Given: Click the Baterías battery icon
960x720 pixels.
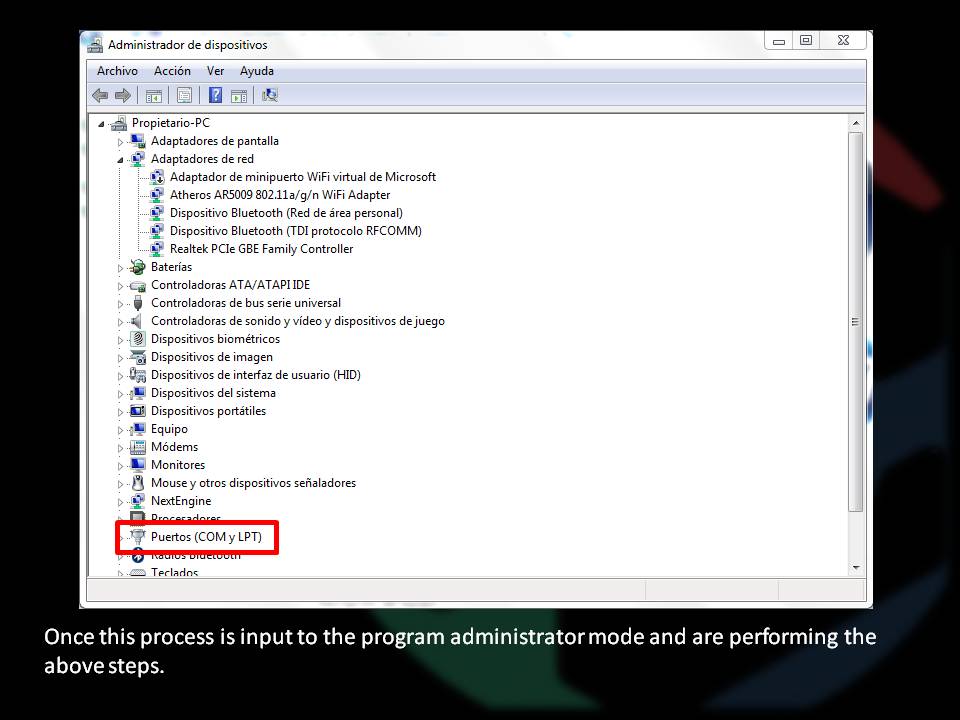Looking at the screenshot, I should point(138,267).
